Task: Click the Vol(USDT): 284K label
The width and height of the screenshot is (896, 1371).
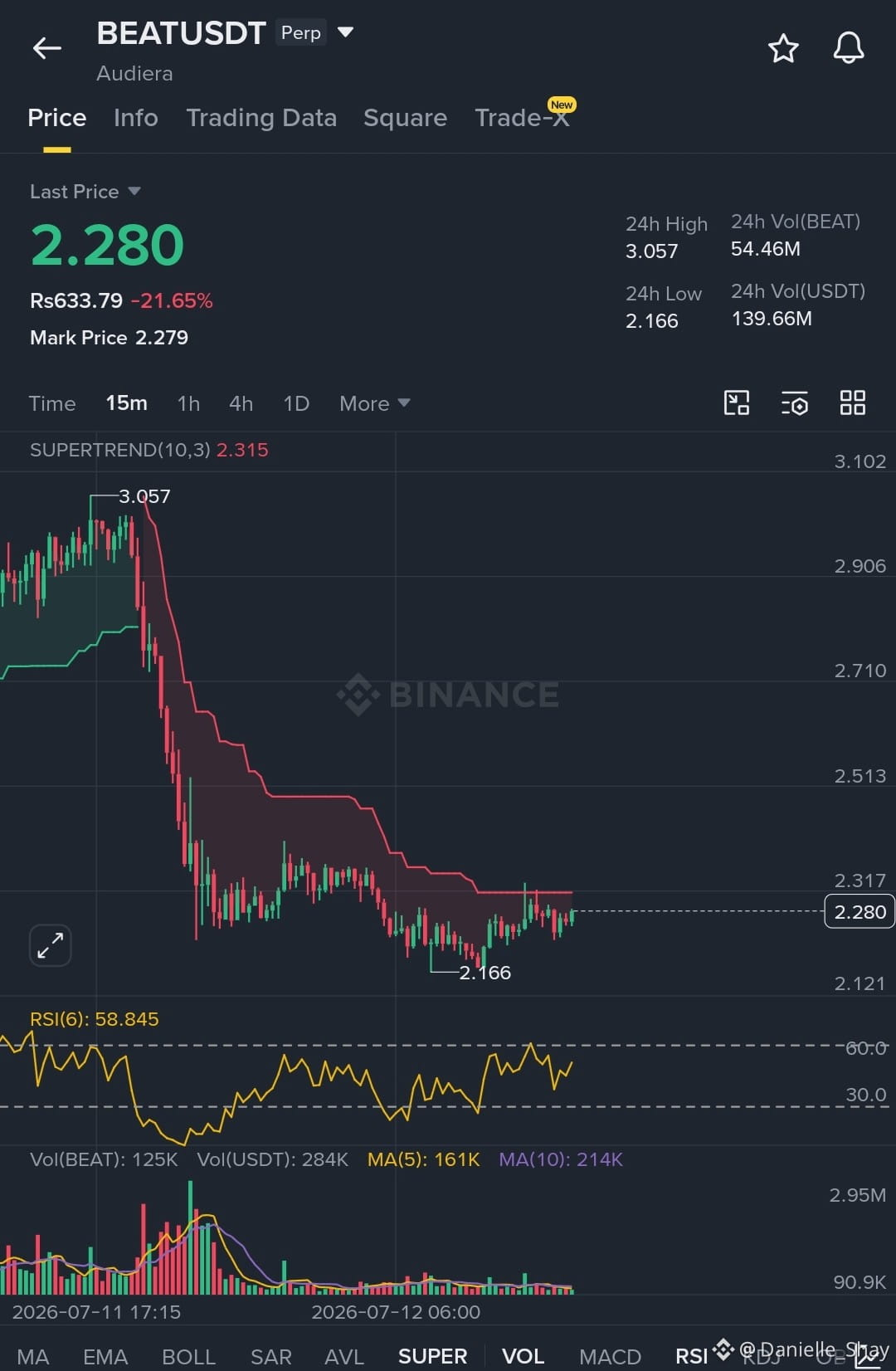Action: [x=272, y=1159]
